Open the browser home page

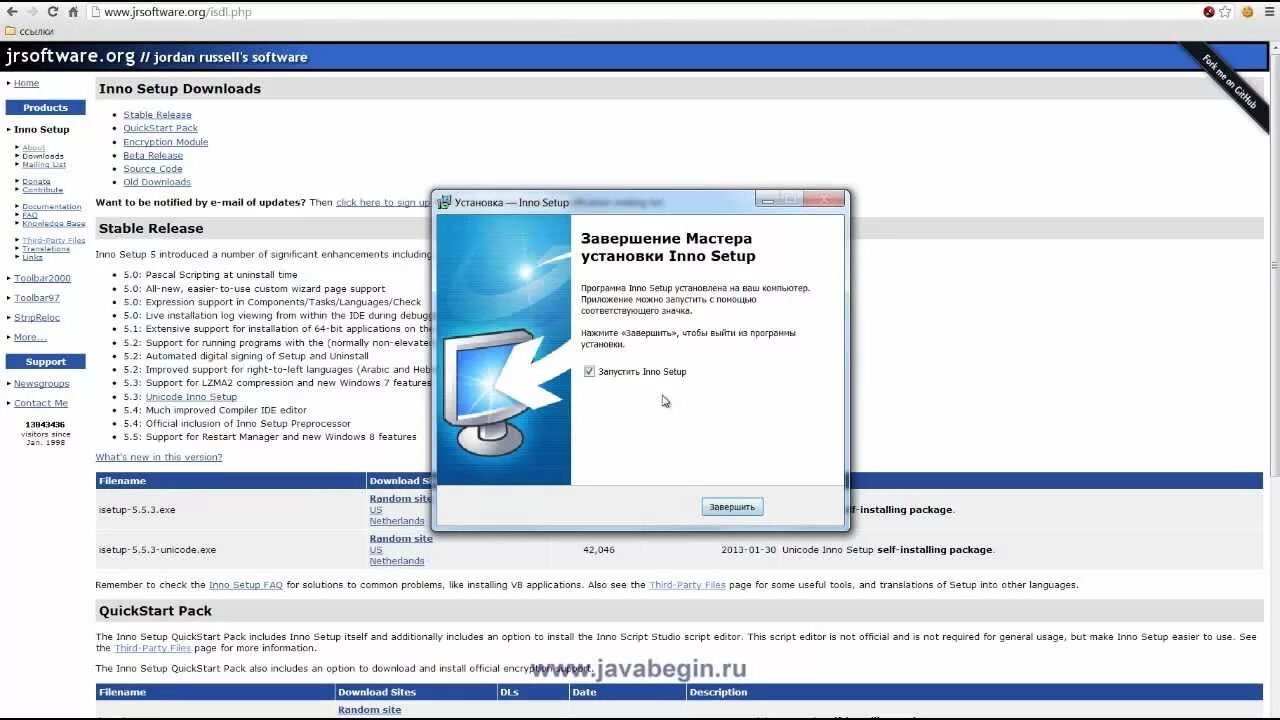(x=74, y=12)
